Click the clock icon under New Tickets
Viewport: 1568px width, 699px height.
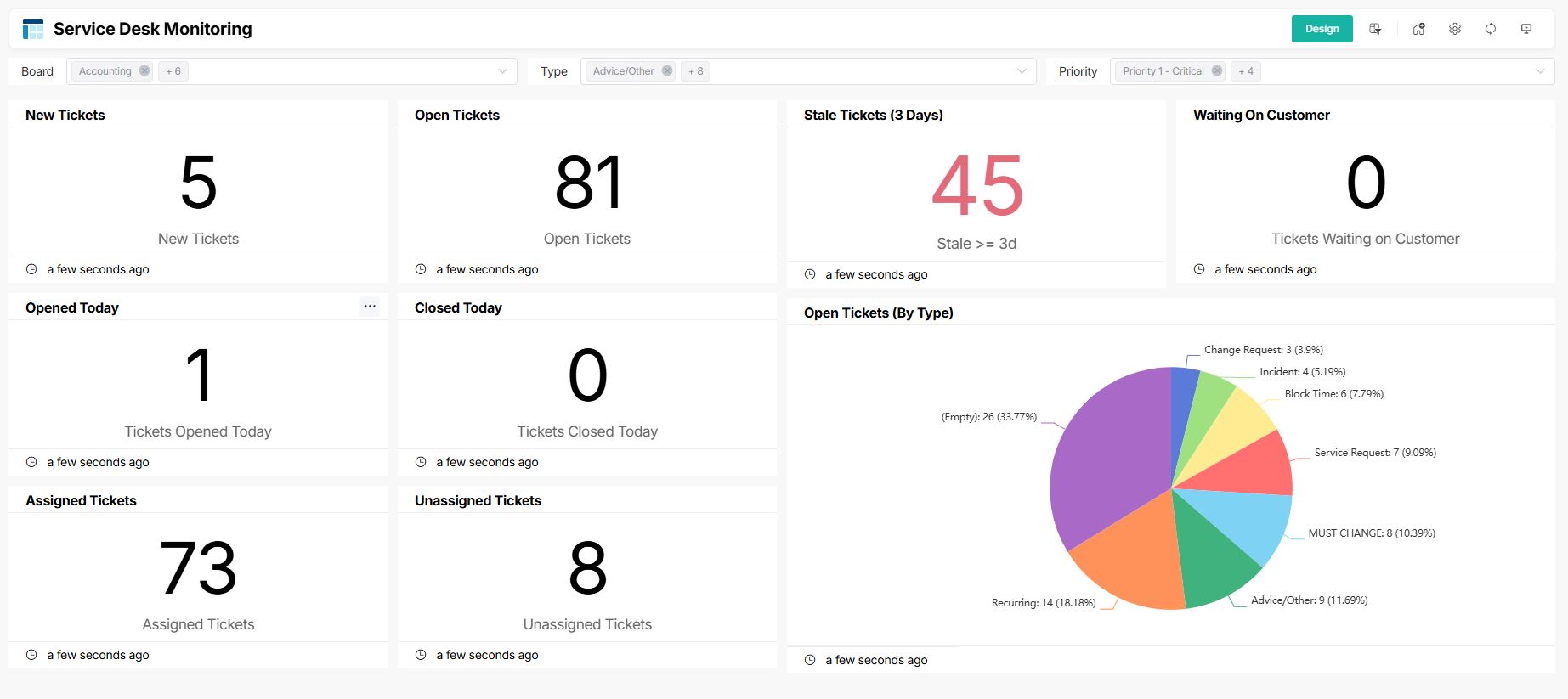point(31,269)
